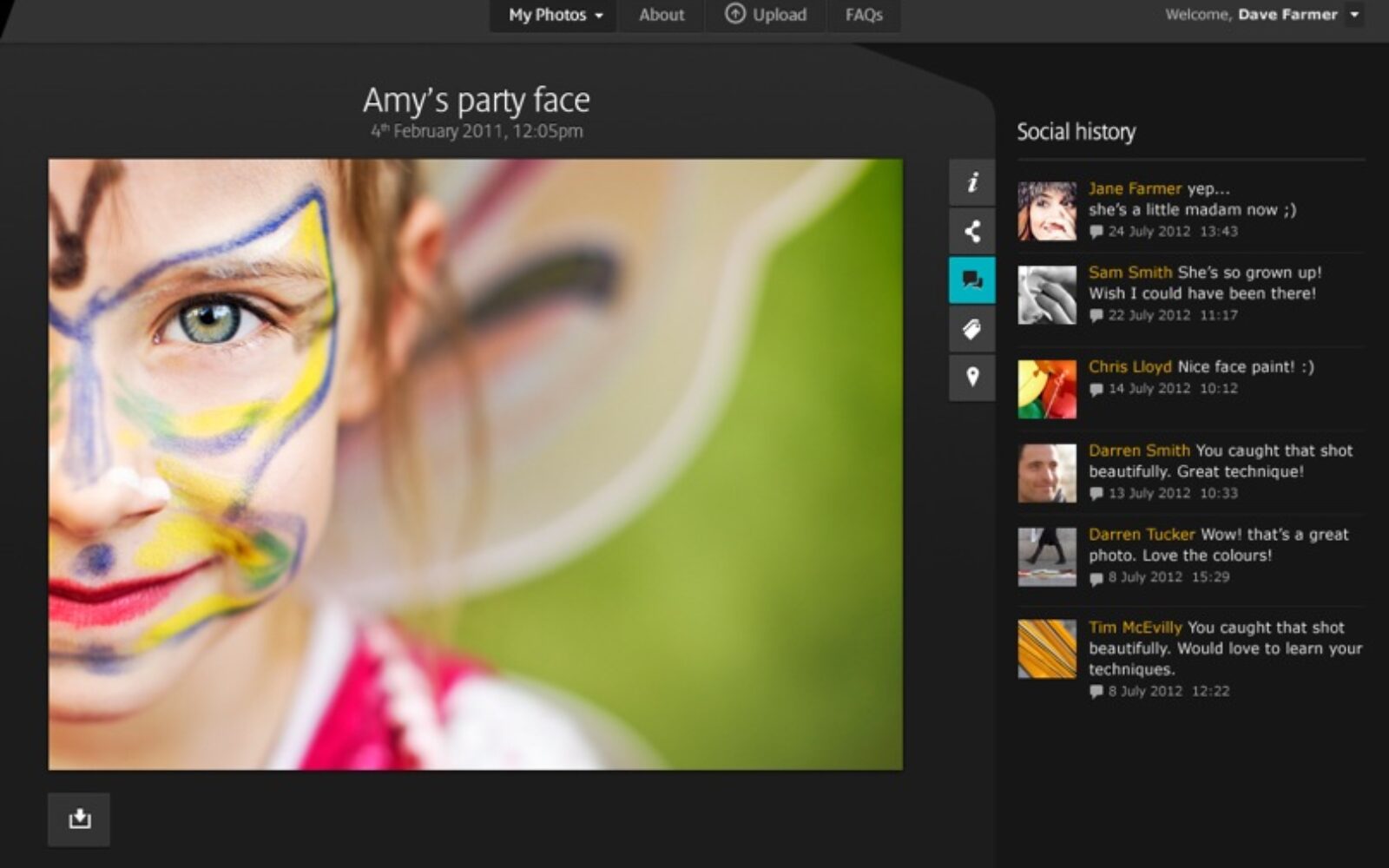This screenshot has height=868, width=1389.
Task: Click the Sam Smith name link
Action: 1129,273
